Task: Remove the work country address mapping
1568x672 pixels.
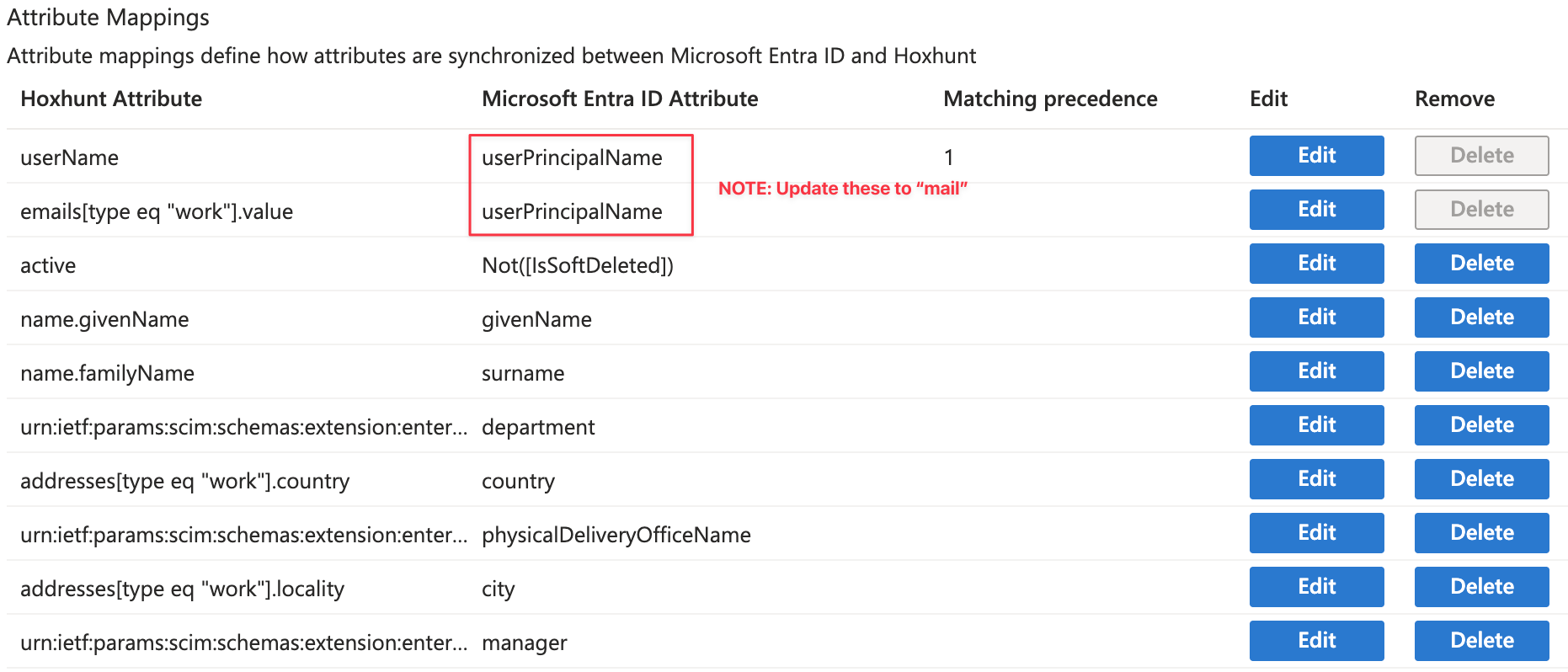Action: pos(1481,479)
